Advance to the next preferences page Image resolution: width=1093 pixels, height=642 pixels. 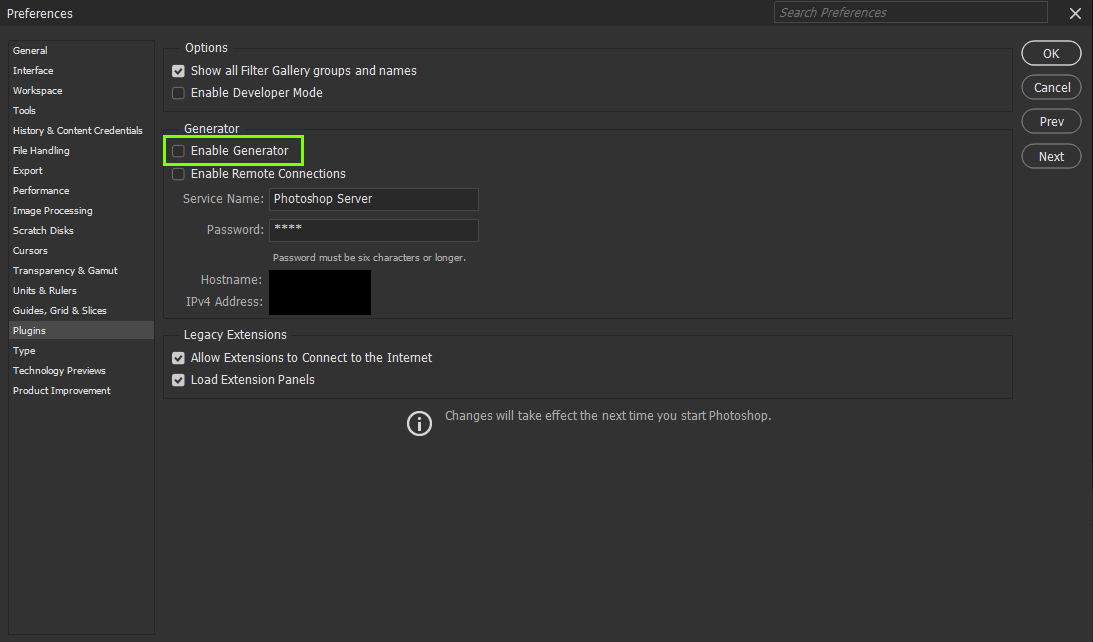coord(1051,155)
